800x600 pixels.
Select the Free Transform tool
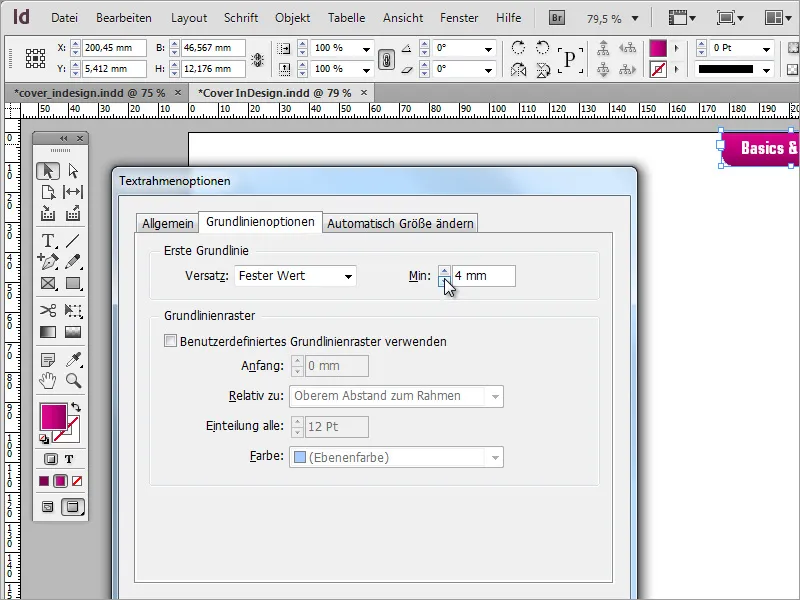pos(73,310)
